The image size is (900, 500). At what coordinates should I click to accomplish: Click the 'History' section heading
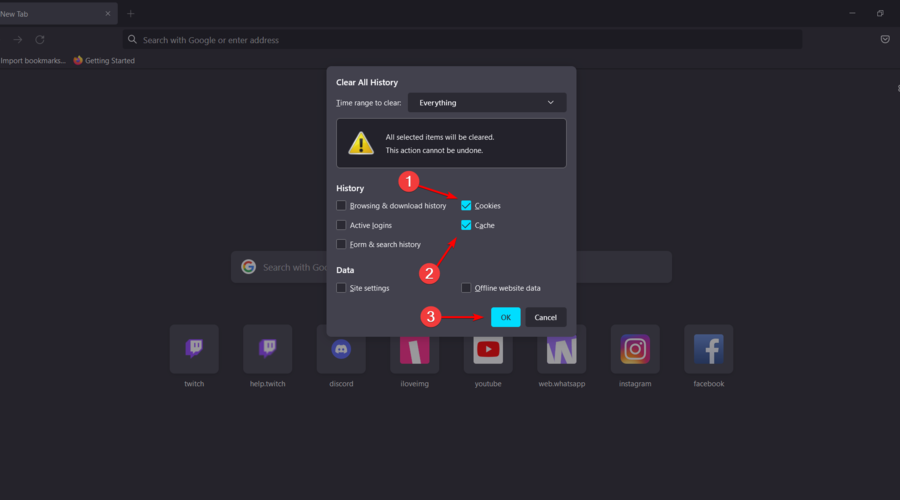350,188
